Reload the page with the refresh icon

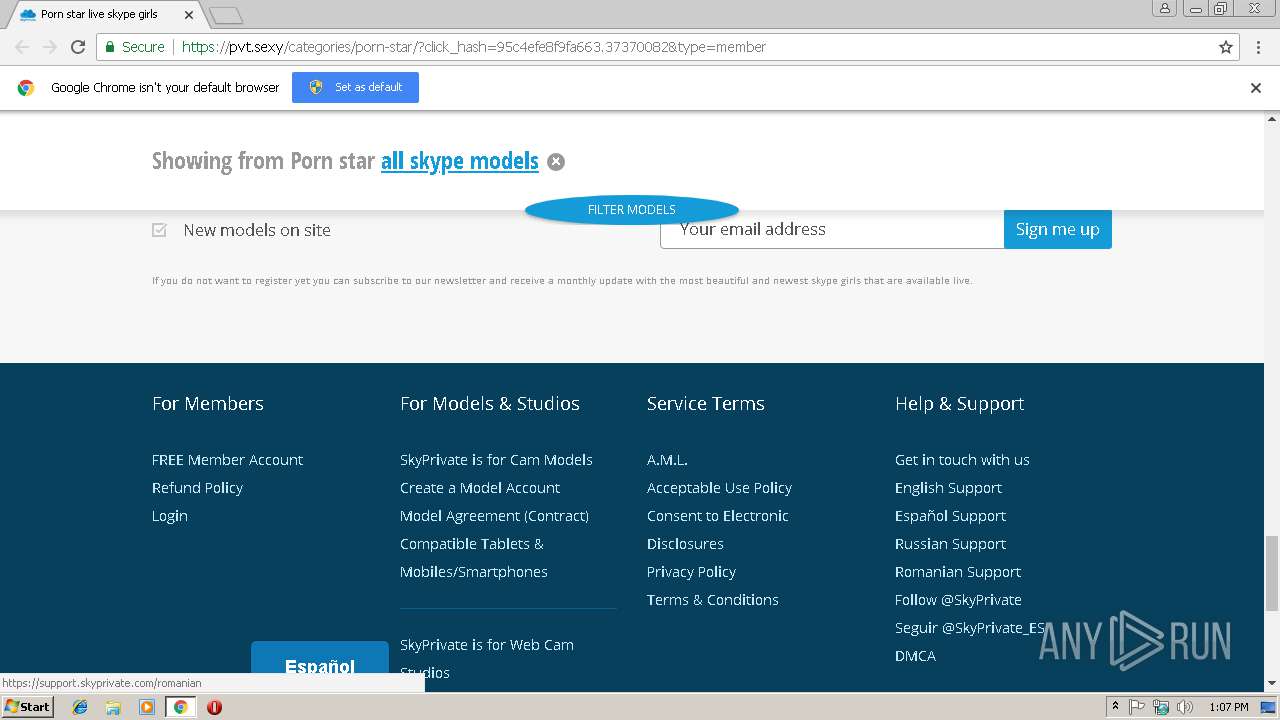[x=78, y=47]
